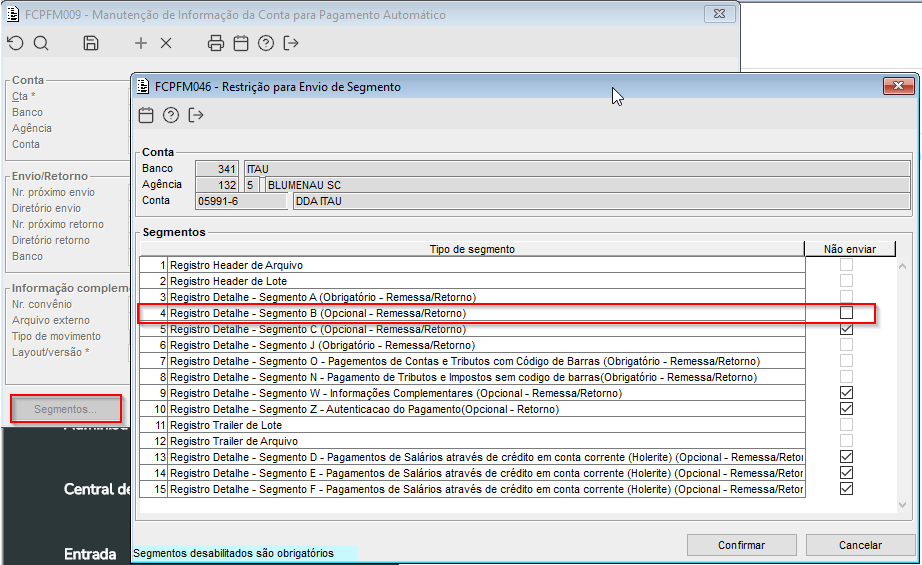Select row 'Registro Header de Lote'

(x=472, y=281)
